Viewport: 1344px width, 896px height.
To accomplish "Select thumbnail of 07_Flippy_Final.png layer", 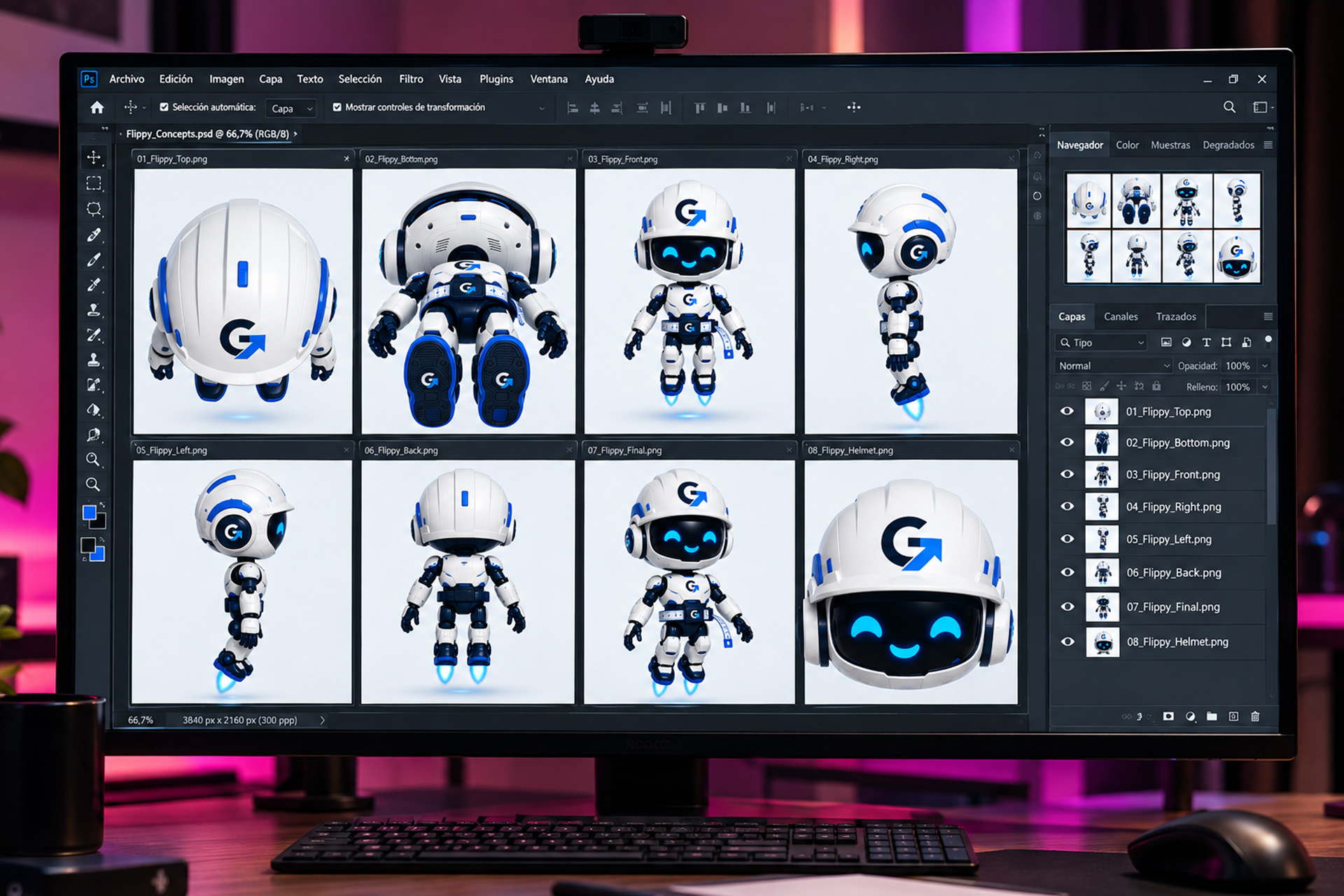I will click(x=1102, y=607).
